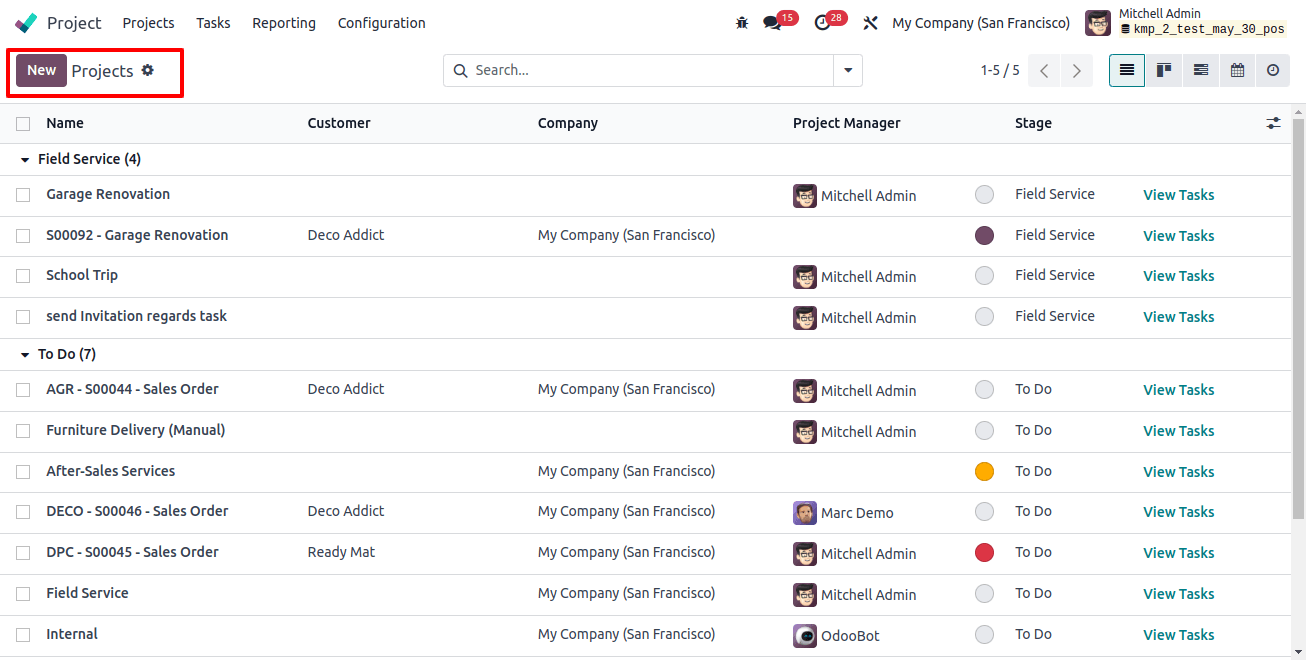Click Mitchell Admin avatar in School Trip row
1306x660 pixels.
[805, 277]
